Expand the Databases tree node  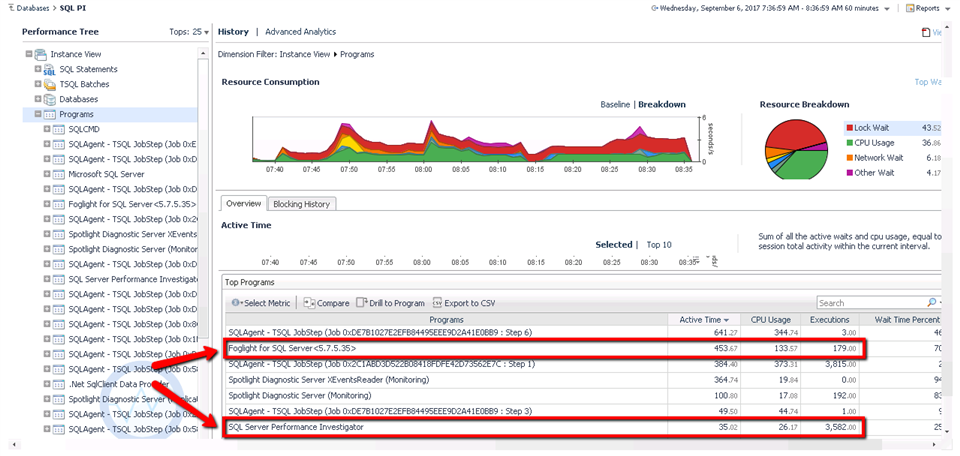coord(38,99)
